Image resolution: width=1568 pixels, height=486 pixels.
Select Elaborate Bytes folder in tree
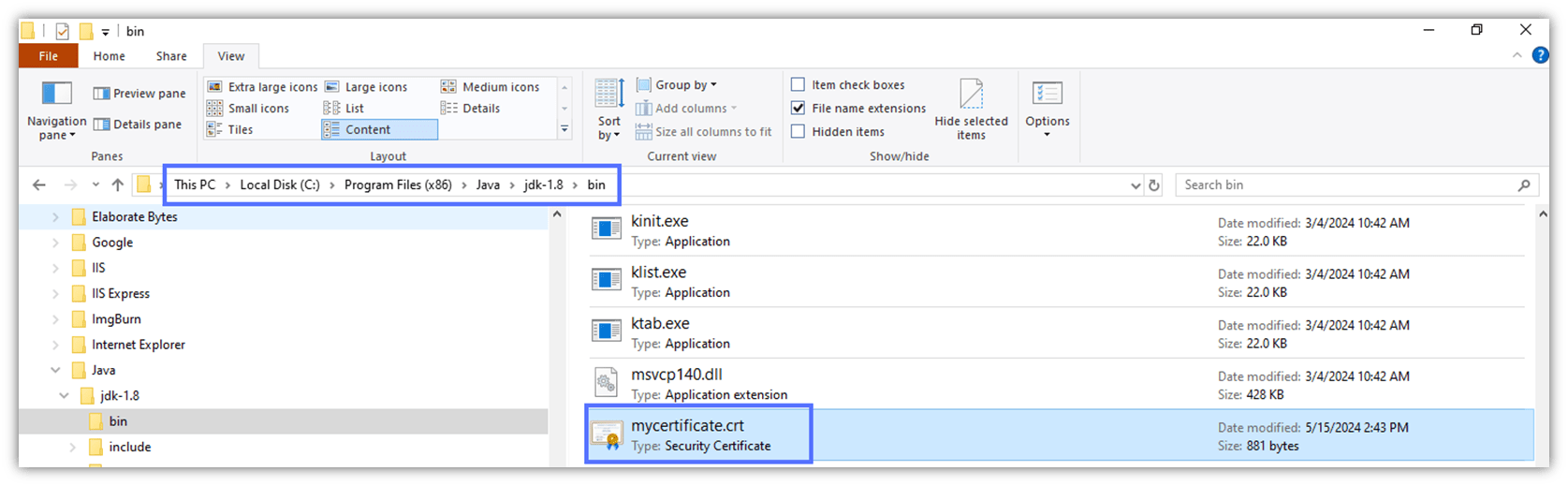pos(134,216)
